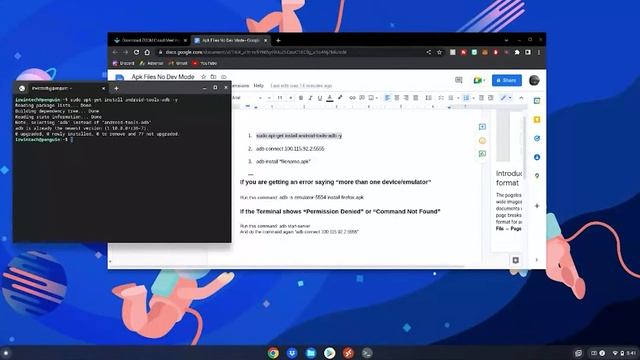The width and height of the screenshot is (640, 360).
Task: Open the Chrome three-dot menu
Action: coord(539,52)
